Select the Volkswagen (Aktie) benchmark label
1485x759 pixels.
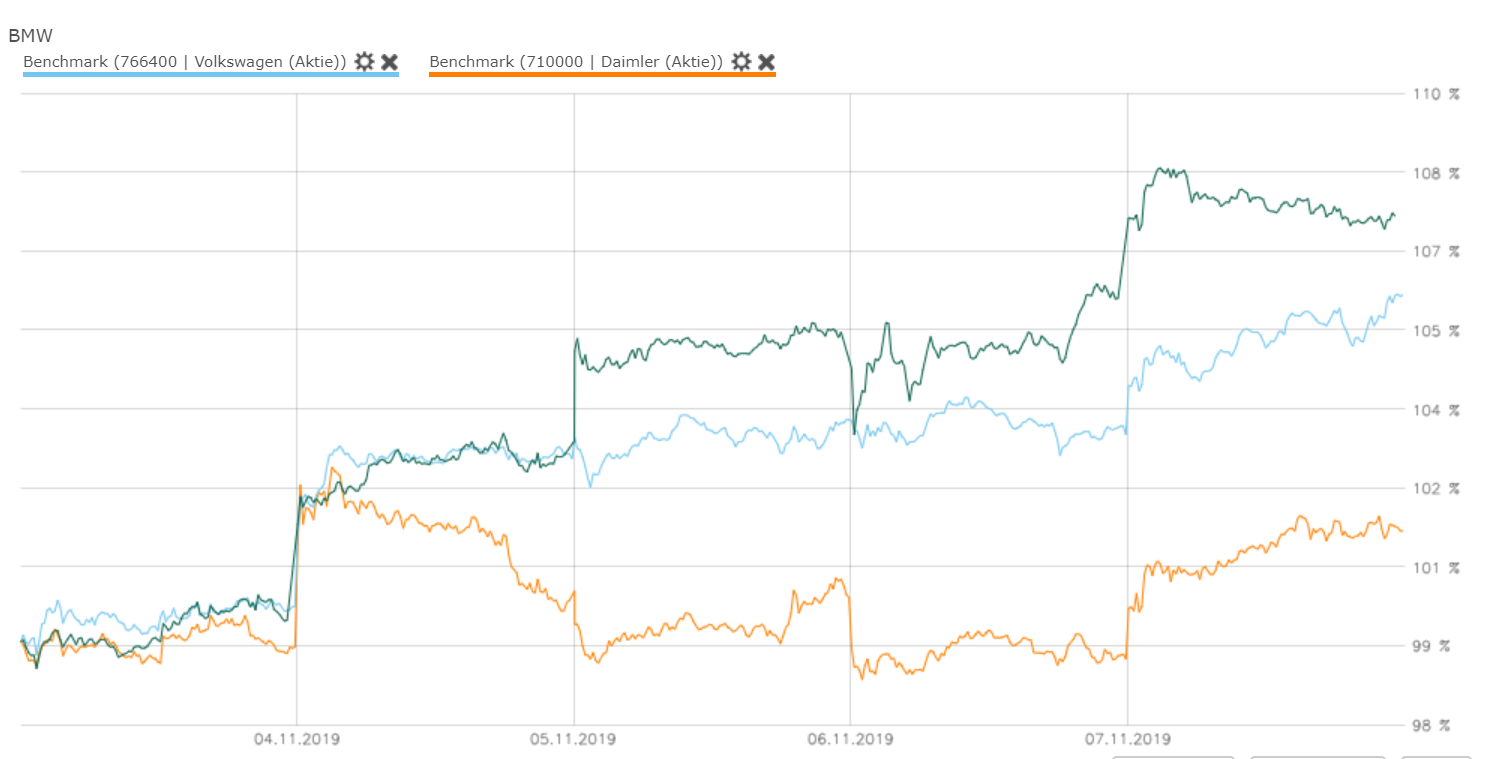tap(185, 62)
